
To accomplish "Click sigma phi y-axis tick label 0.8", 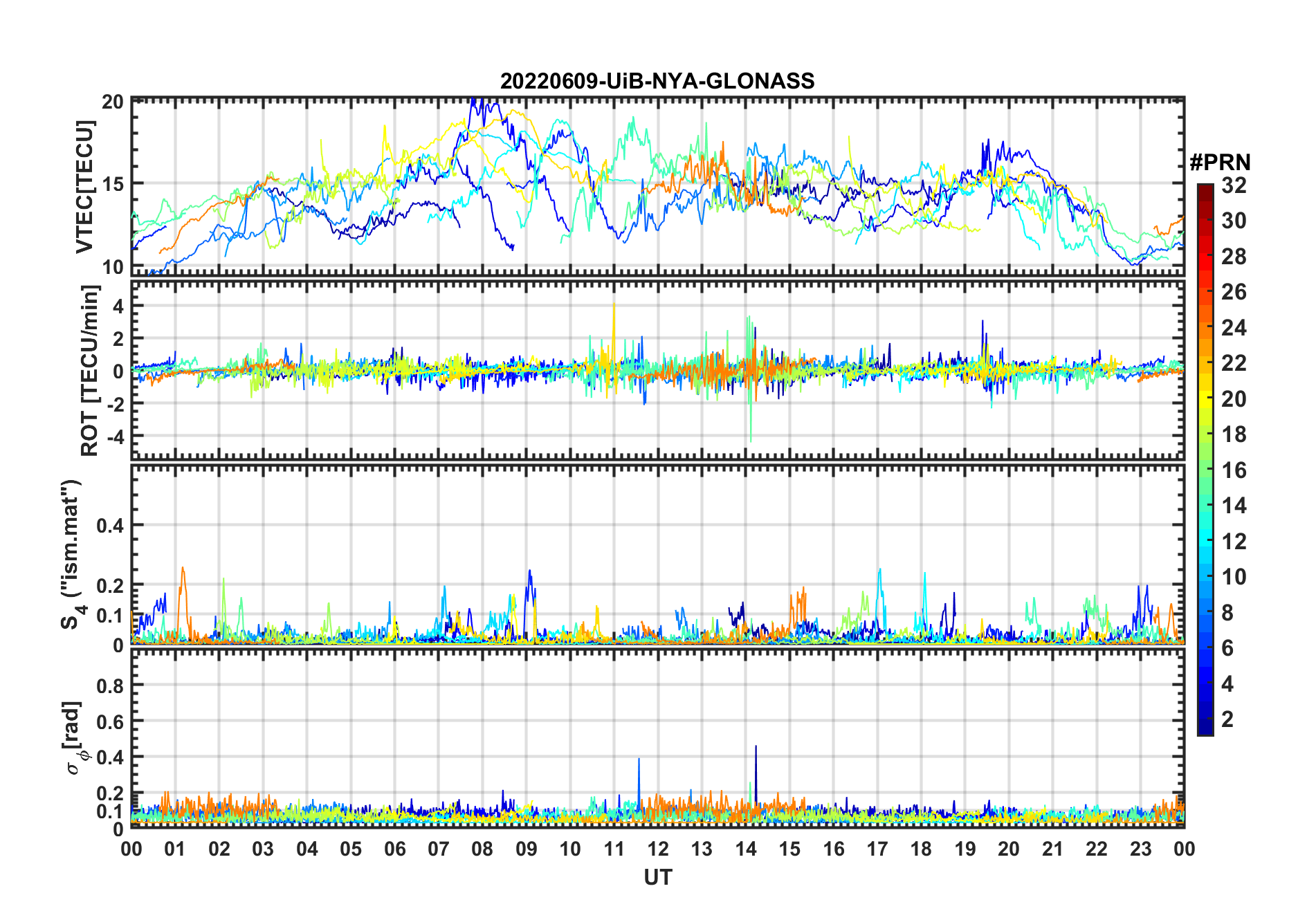I will pyautogui.click(x=110, y=686).
